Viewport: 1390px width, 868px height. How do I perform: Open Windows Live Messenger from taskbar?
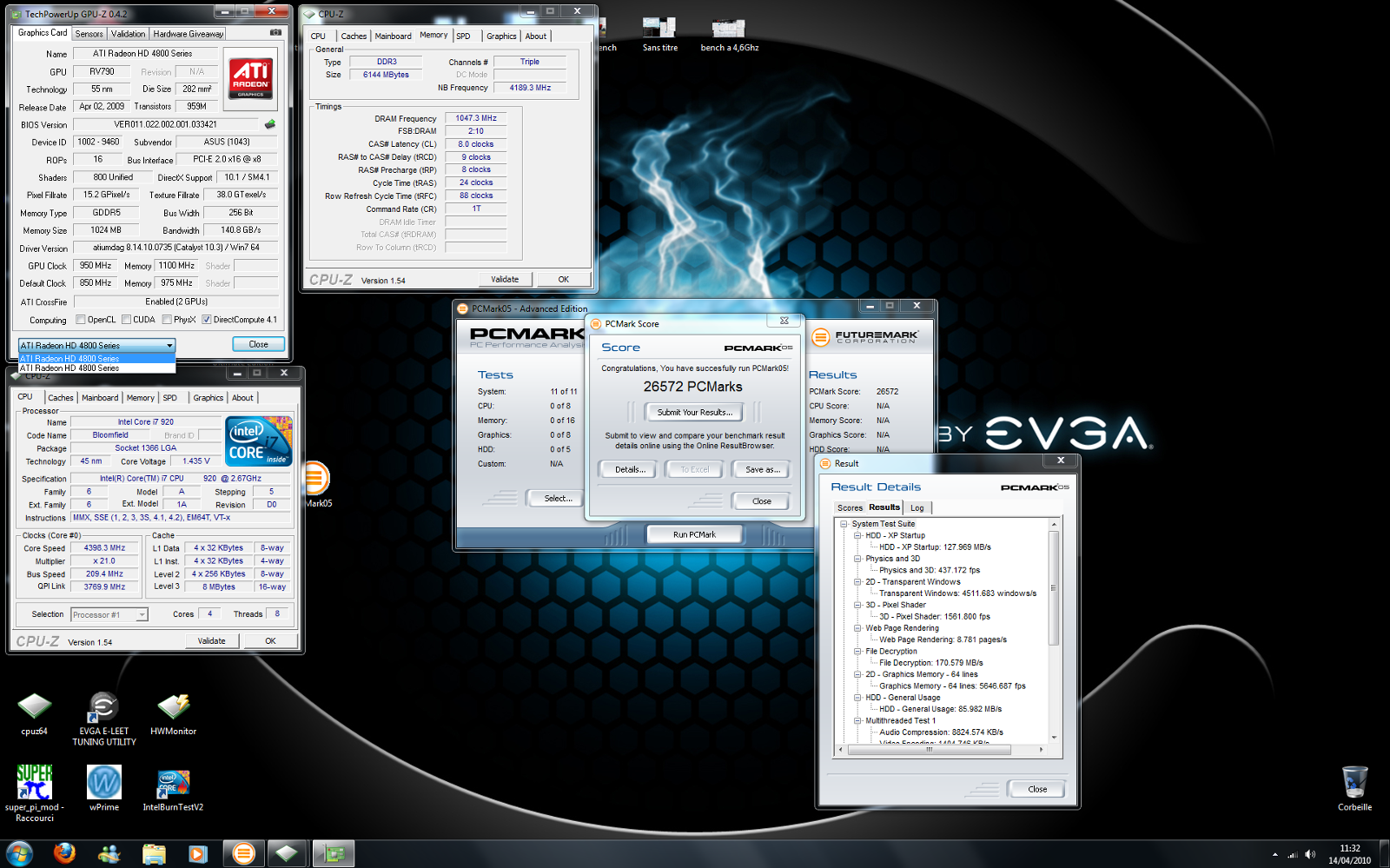(x=109, y=854)
